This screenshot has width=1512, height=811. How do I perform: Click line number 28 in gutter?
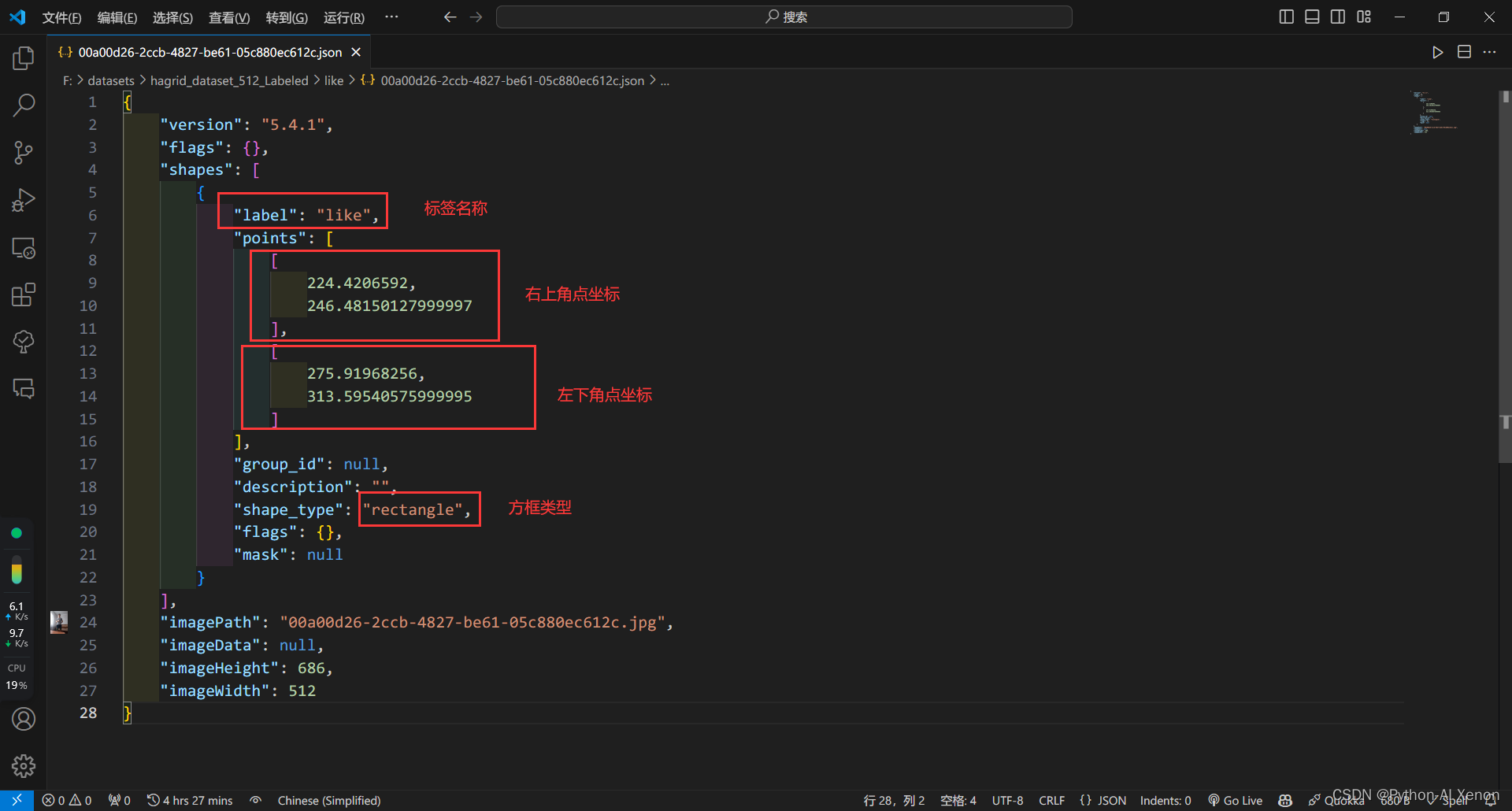coord(88,713)
